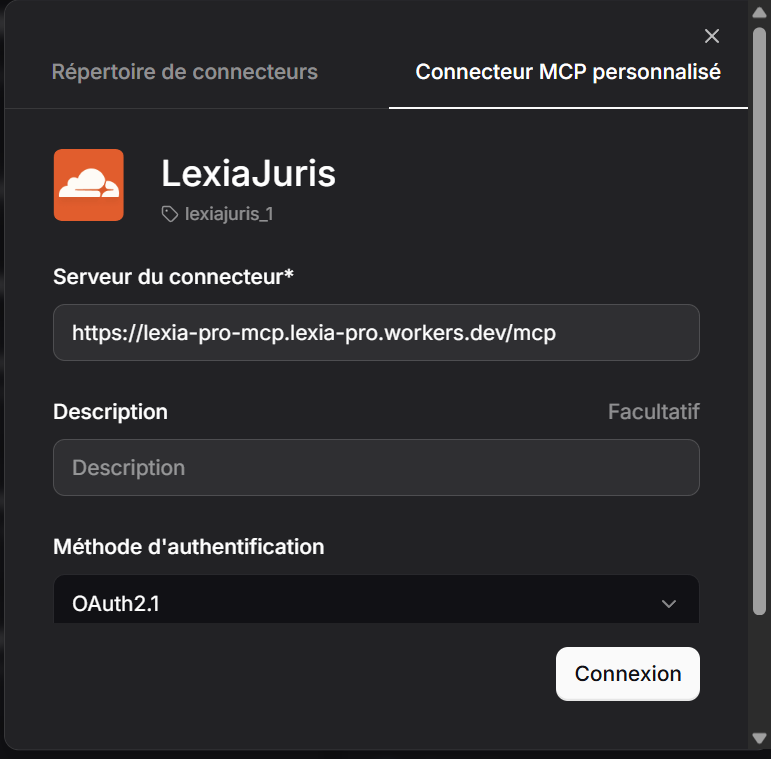Click the Description field label
Viewport: 771px width, 759px height.
tap(110, 412)
